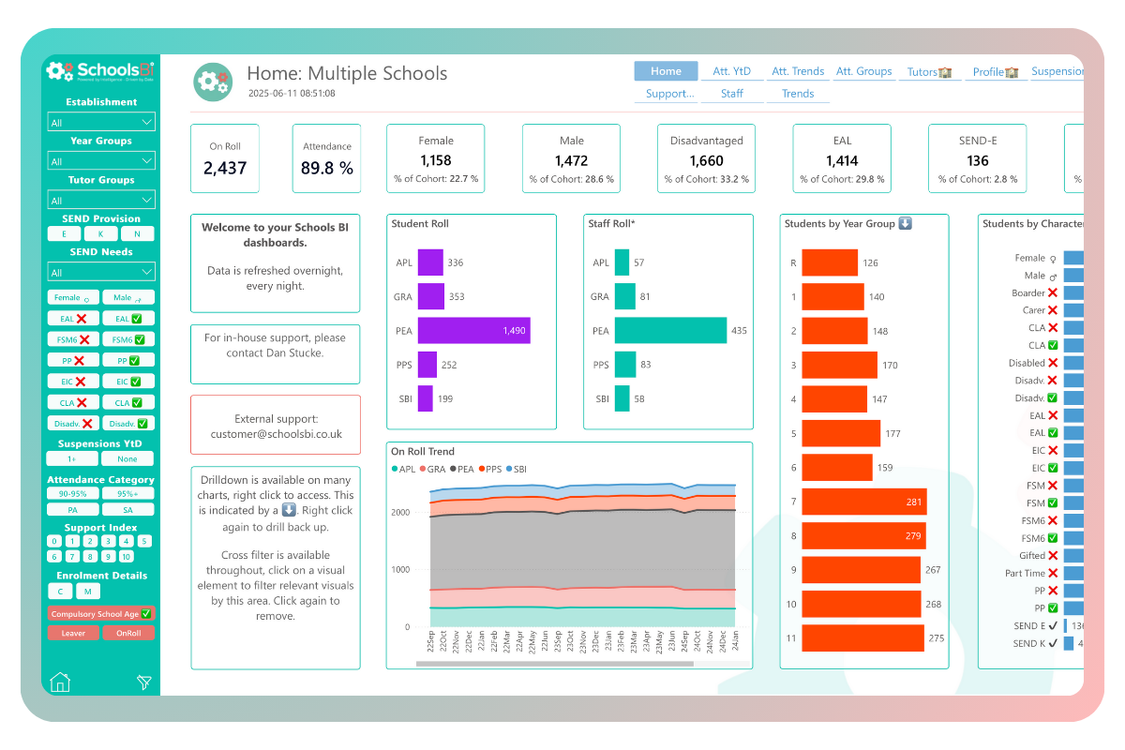Expand the Year Groups dropdown
The width and height of the screenshot is (1125, 750).
100,160
